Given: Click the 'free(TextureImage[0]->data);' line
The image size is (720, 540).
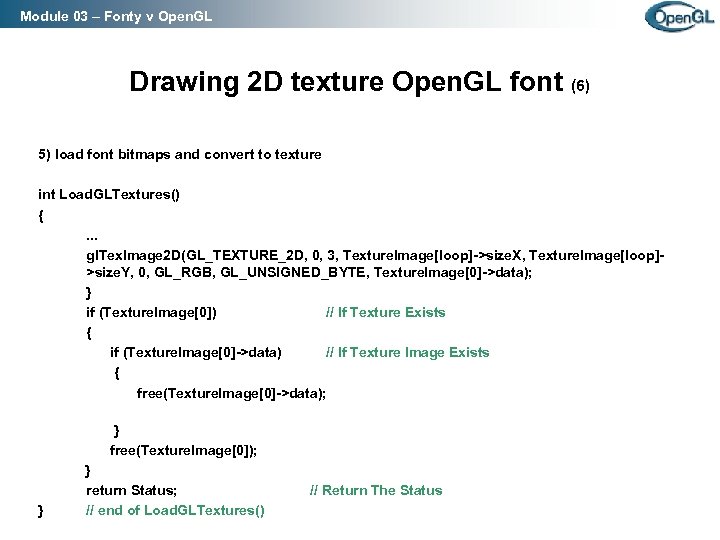Looking at the screenshot, I should 231,394.
